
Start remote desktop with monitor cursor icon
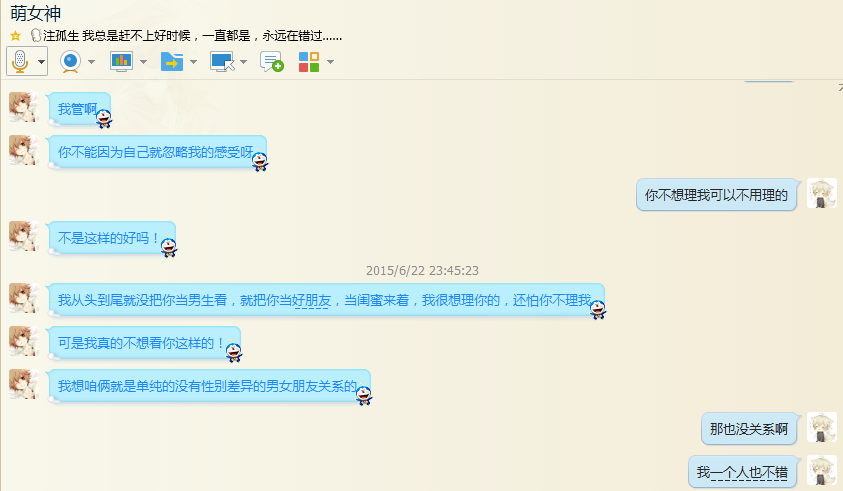tap(223, 61)
